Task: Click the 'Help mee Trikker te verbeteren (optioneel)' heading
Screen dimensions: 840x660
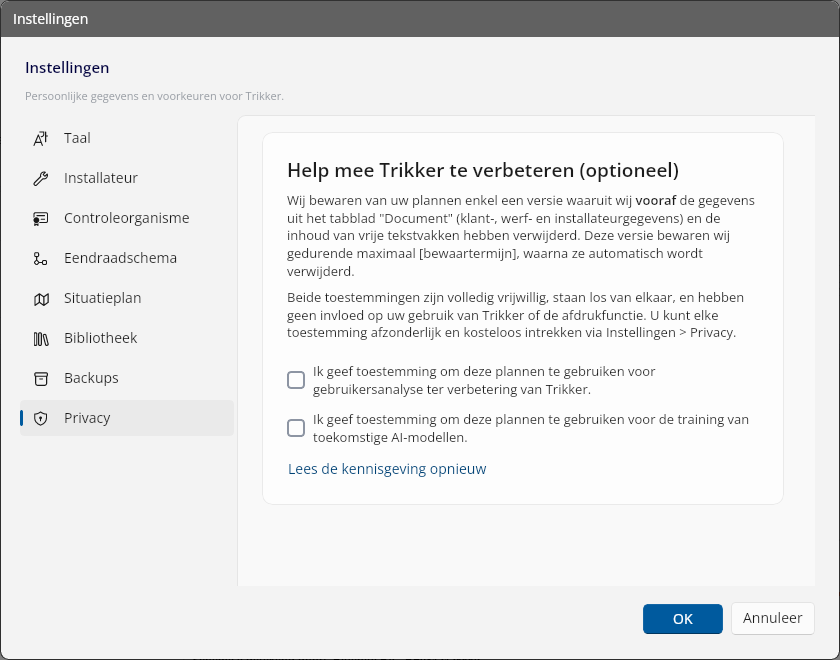Action: pyautogui.click(x=483, y=170)
